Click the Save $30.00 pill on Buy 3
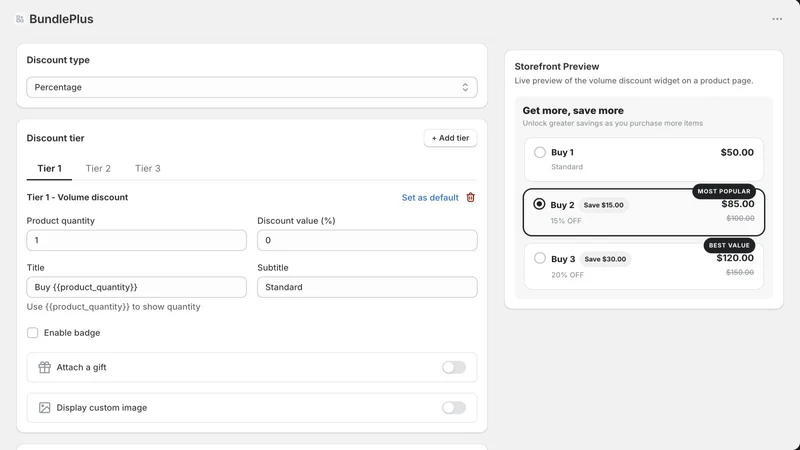 (605, 259)
